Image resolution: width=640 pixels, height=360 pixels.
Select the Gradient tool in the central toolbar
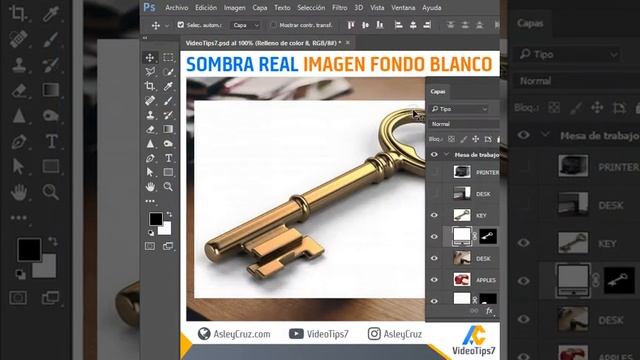[x=168, y=129]
